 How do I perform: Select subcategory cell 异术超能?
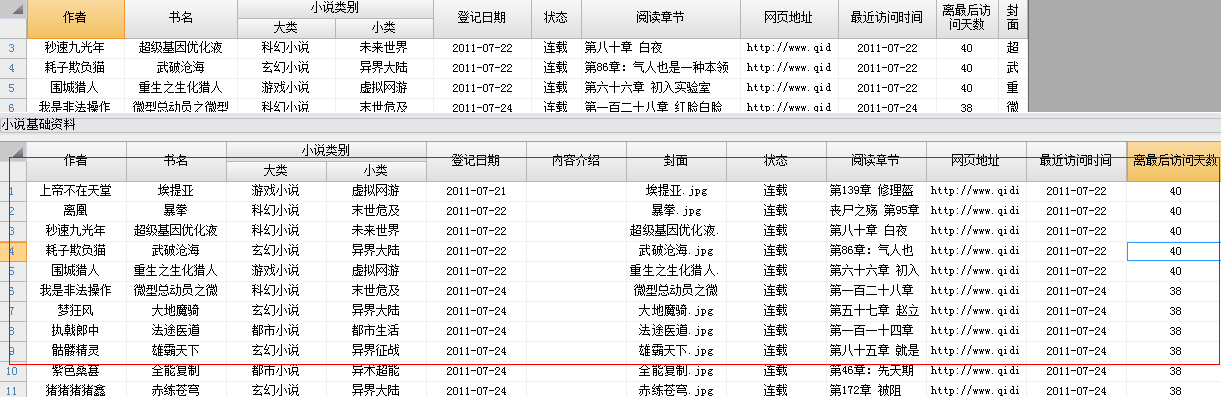[375, 371]
